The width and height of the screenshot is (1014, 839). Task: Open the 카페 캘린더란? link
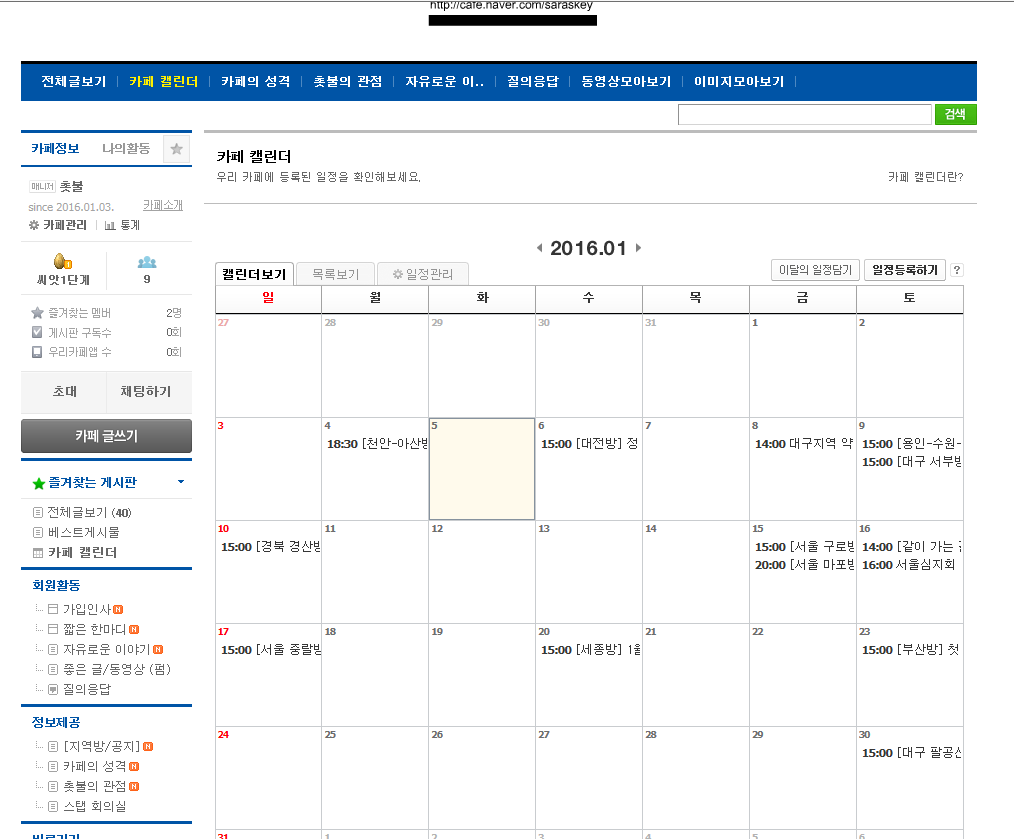(x=925, y=177)
